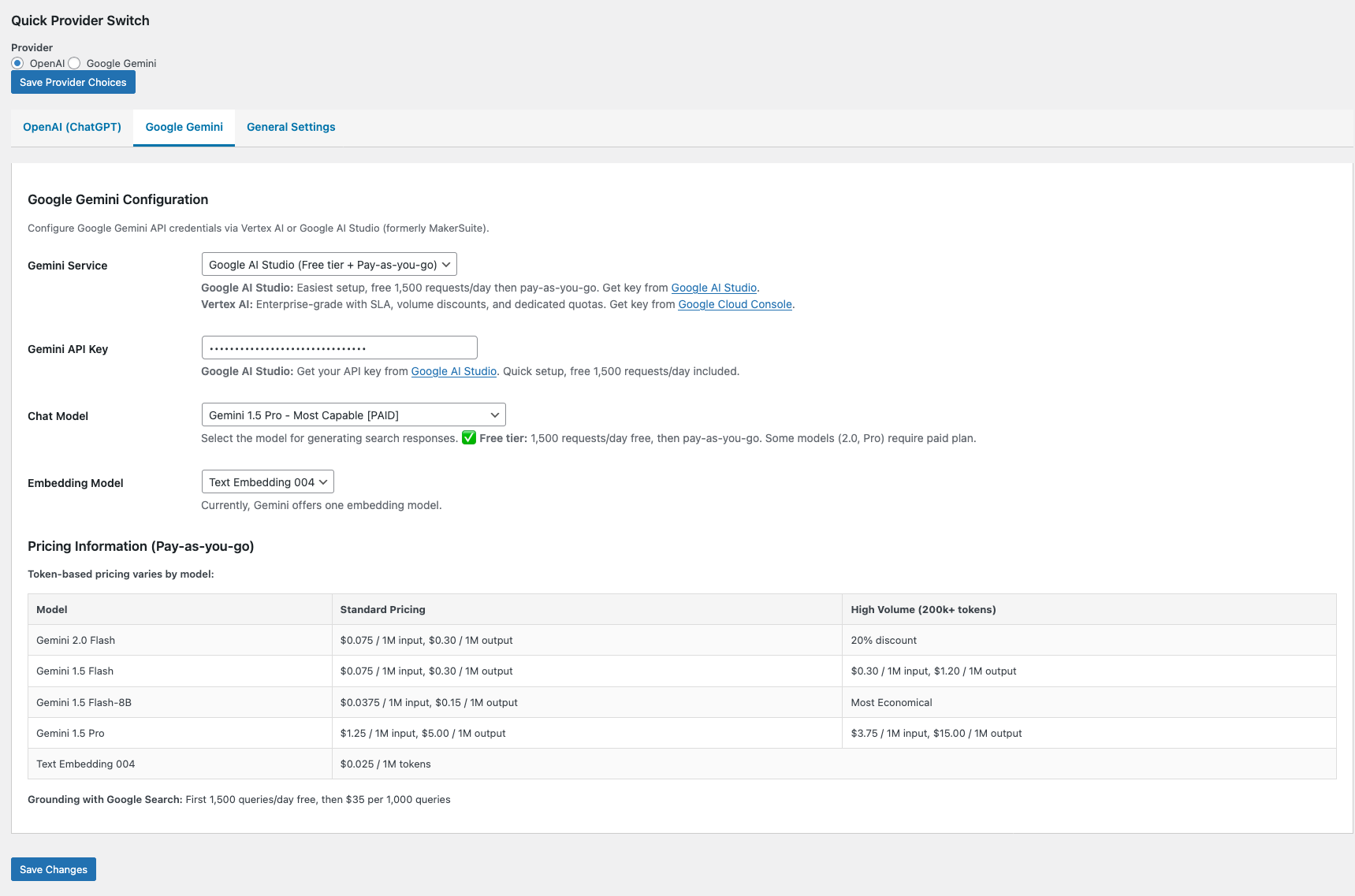Click '$0.0375 / 1M input, $0.15 / 1M output' cell
Viewport: 1355px width, 896px height.
[x=587, y=702]
